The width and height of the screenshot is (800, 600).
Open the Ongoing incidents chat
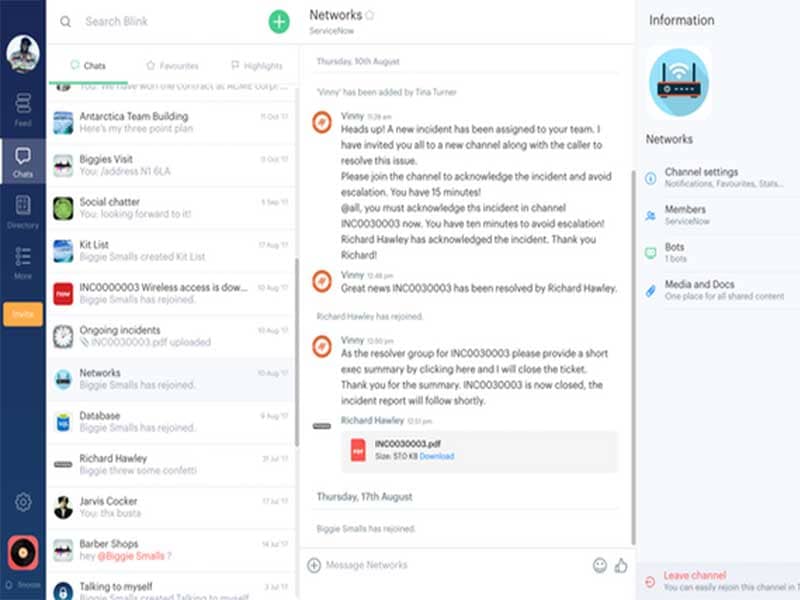(x=171, y=337)
